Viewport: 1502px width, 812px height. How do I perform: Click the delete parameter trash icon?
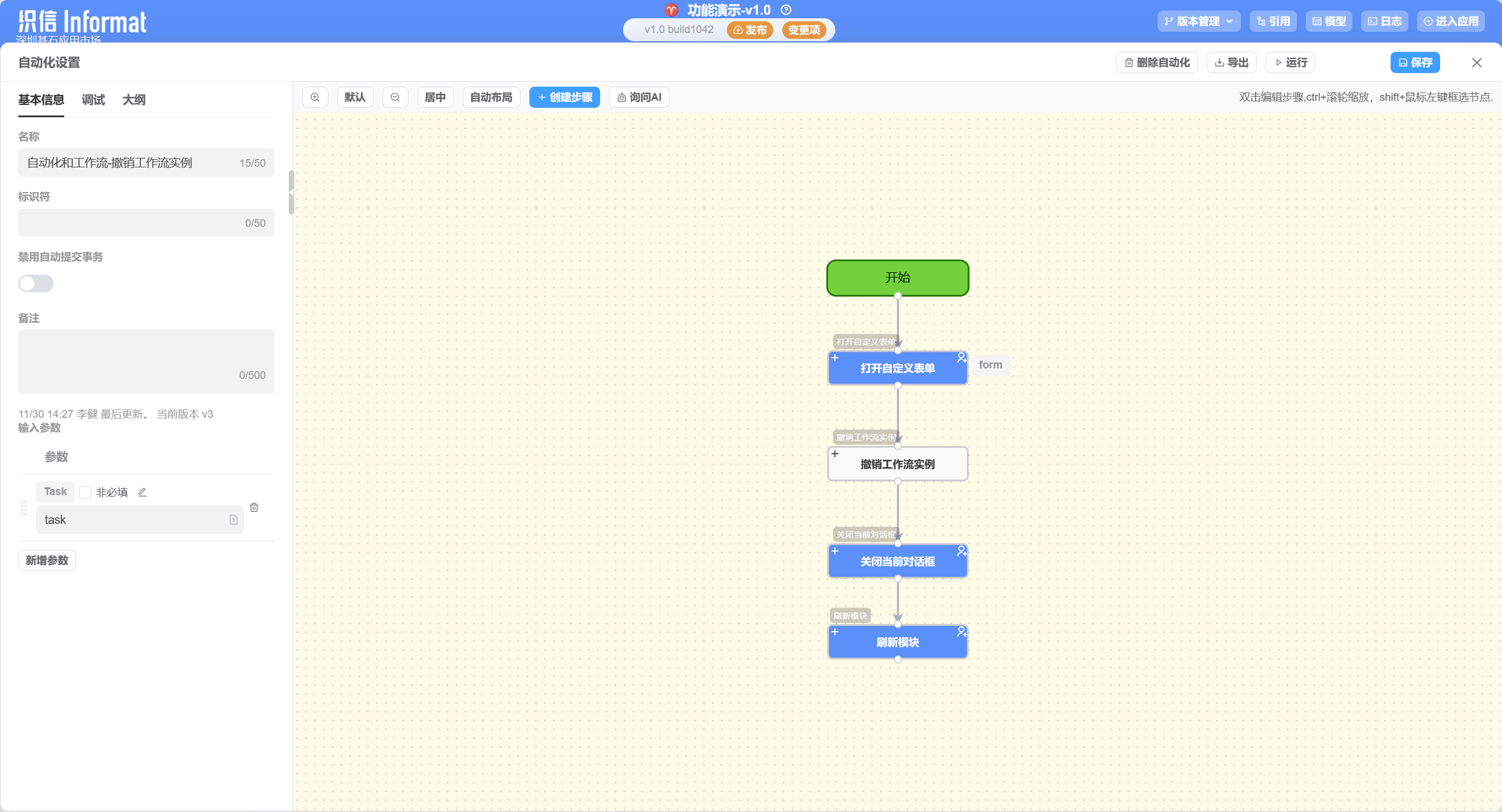254,507
